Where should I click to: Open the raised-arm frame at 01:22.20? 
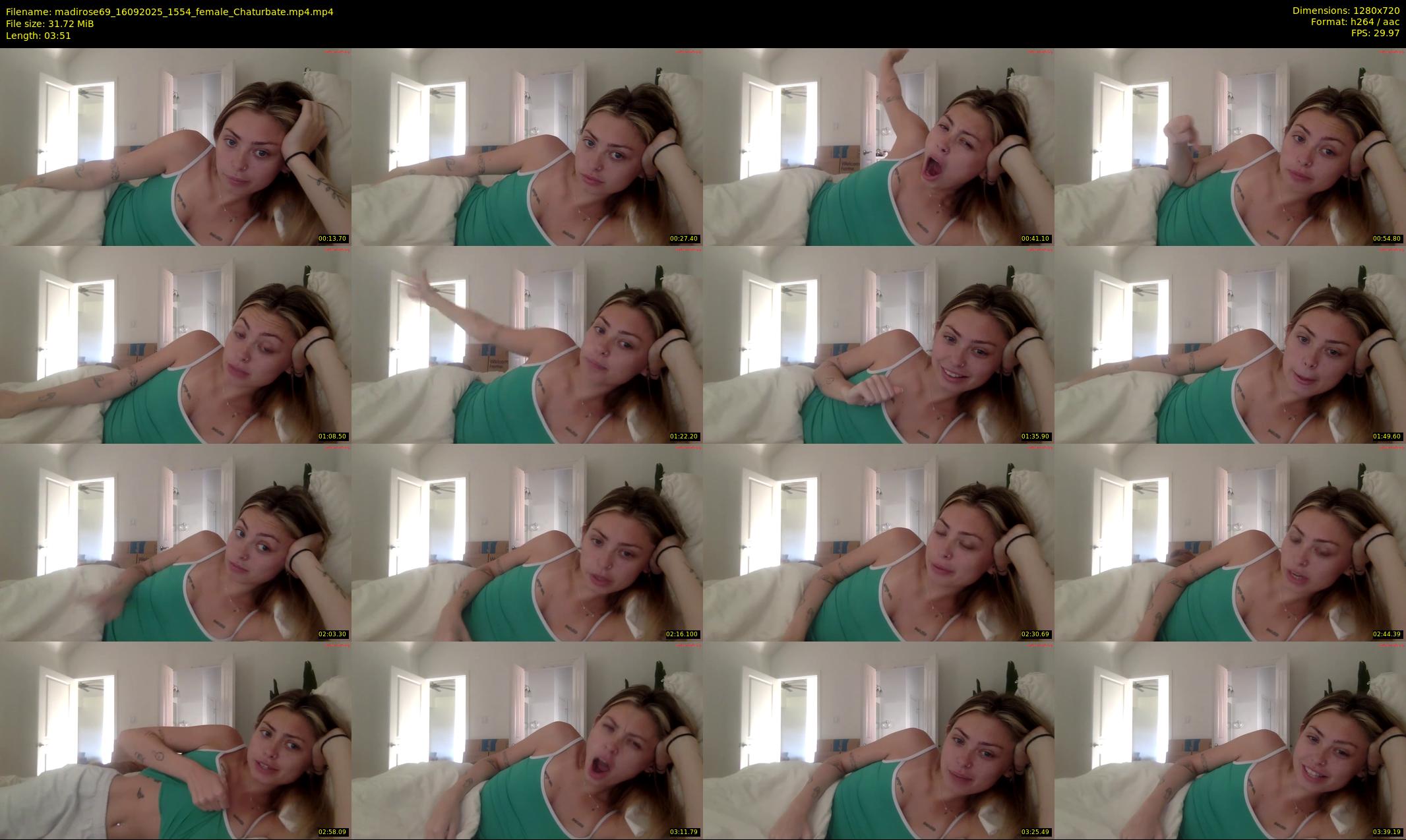tap(527, 344)
